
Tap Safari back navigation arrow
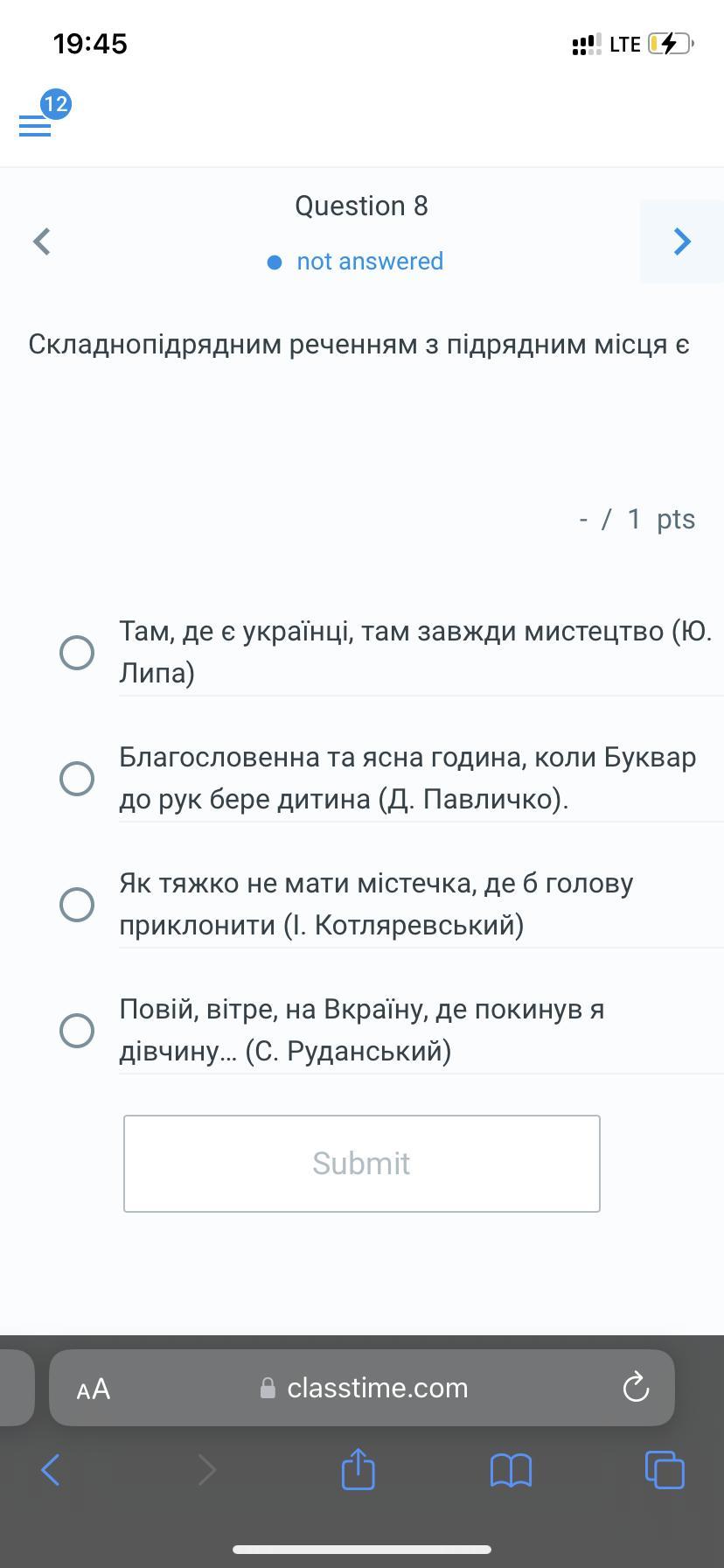pos(51,1470)
